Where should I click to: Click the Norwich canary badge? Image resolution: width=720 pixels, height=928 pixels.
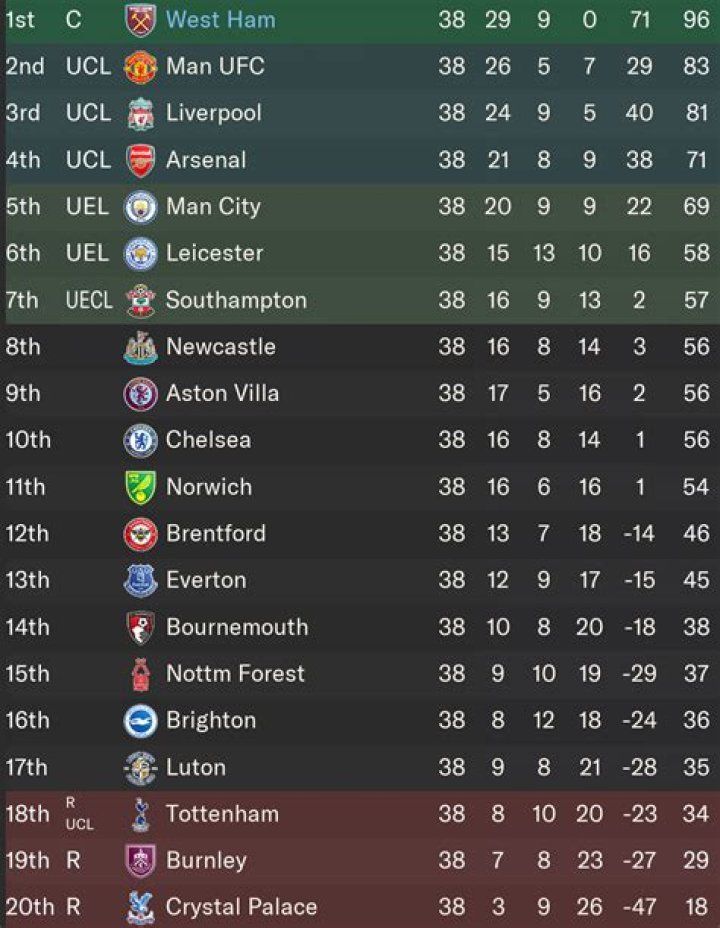(140, 487)
